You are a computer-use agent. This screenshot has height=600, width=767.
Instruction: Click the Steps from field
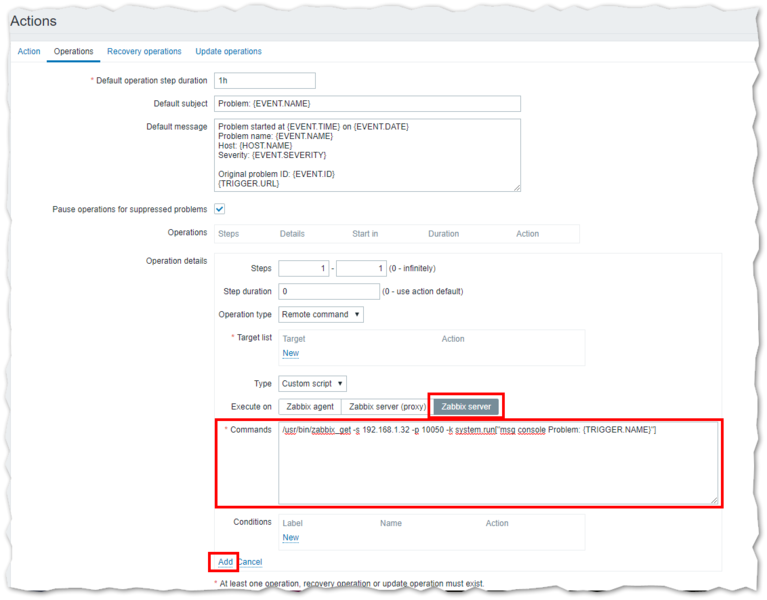coord(303,269)
